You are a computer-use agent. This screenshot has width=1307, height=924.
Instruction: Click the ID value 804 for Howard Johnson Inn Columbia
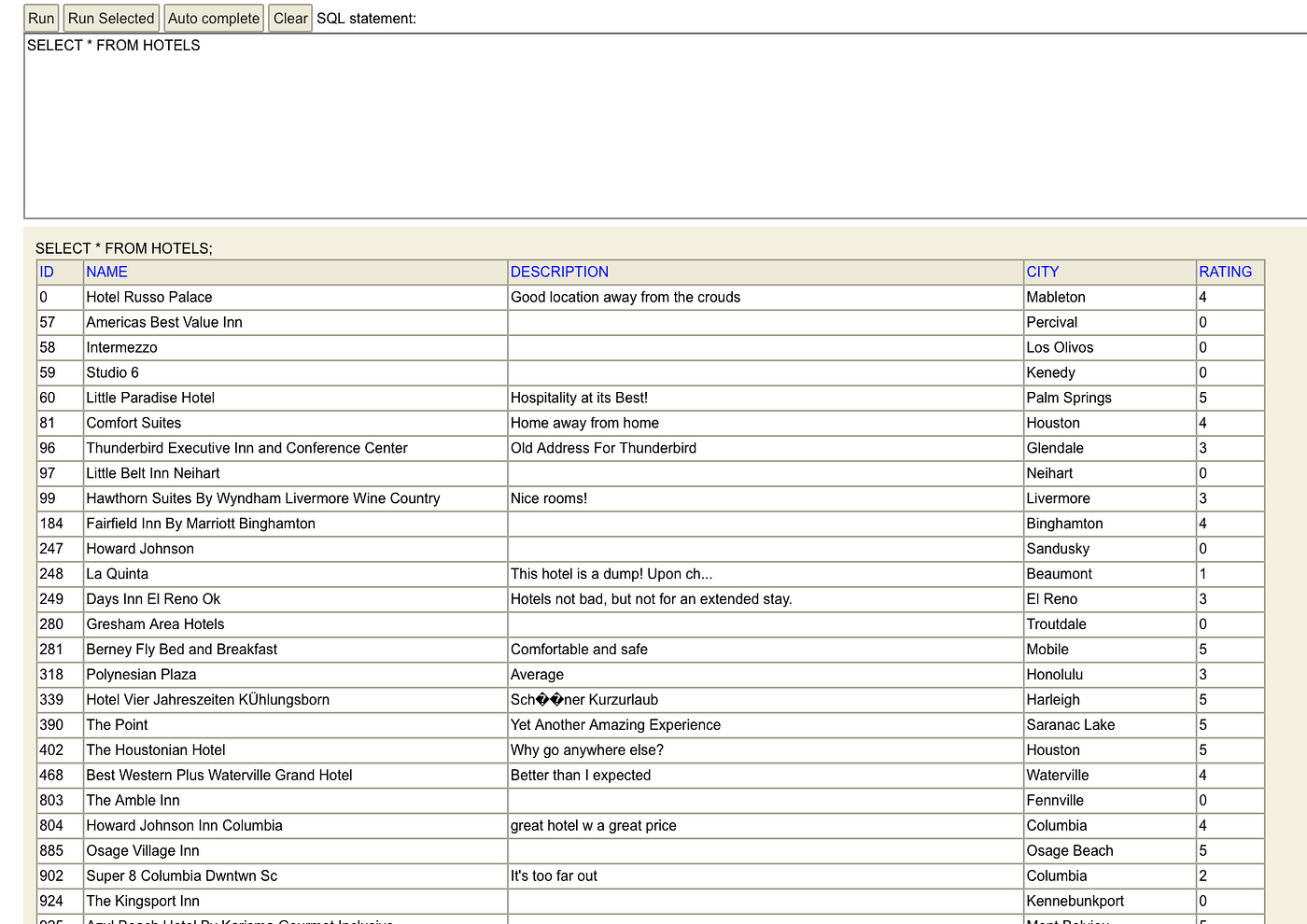(51, 825)
